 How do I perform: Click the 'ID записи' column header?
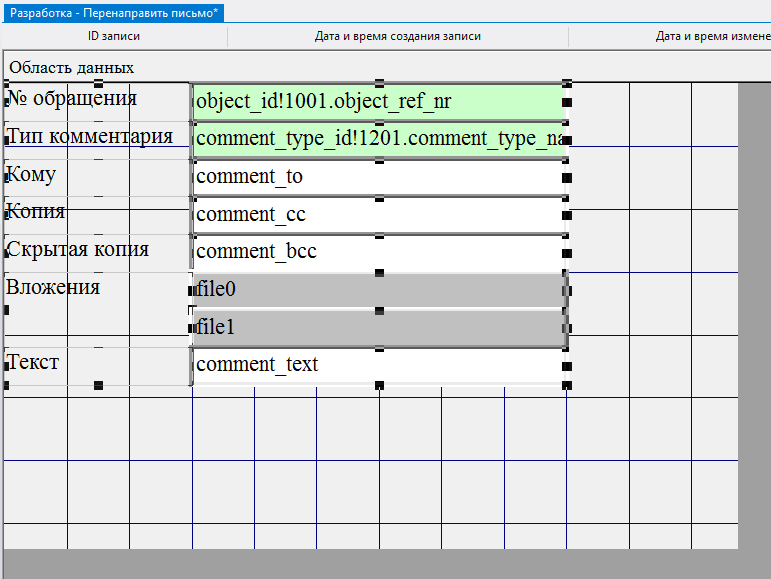(x=114, y=36)
